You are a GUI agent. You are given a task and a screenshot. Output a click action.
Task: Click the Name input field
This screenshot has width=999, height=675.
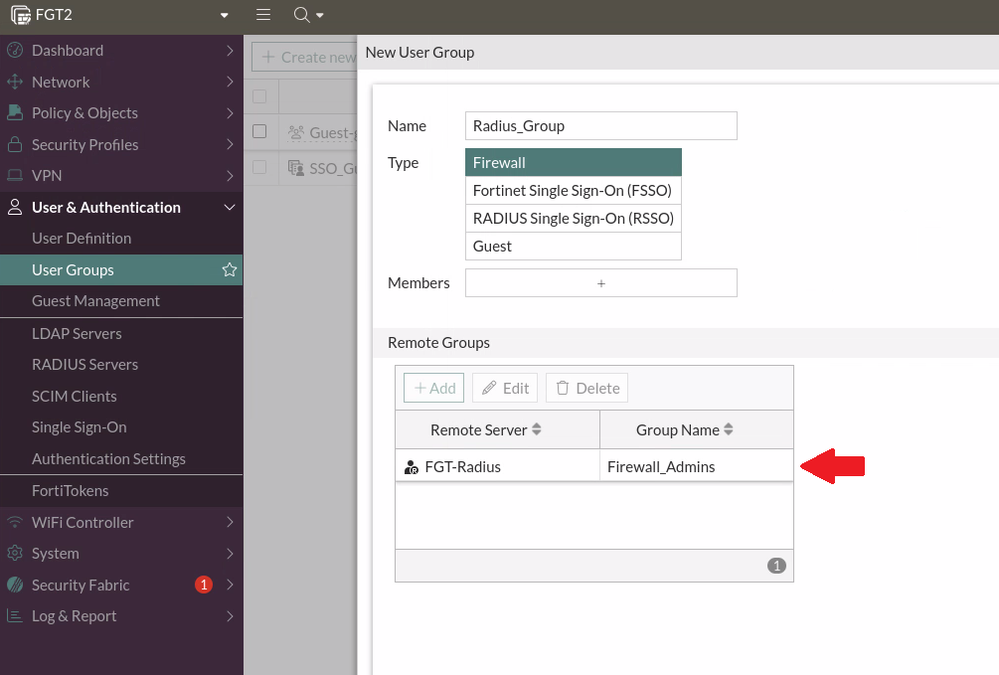tap(601, 126)
